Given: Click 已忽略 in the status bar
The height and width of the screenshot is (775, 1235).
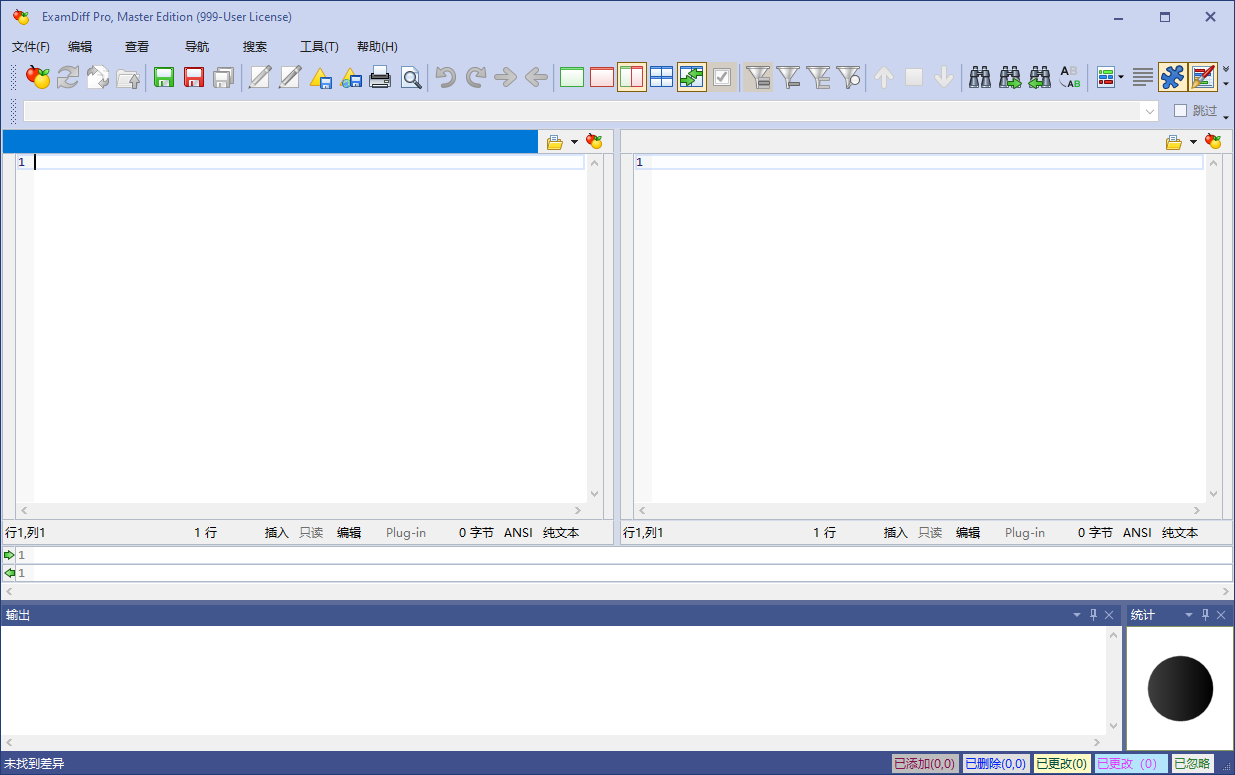Looking at the screenshot, I should click(1192, 764).
